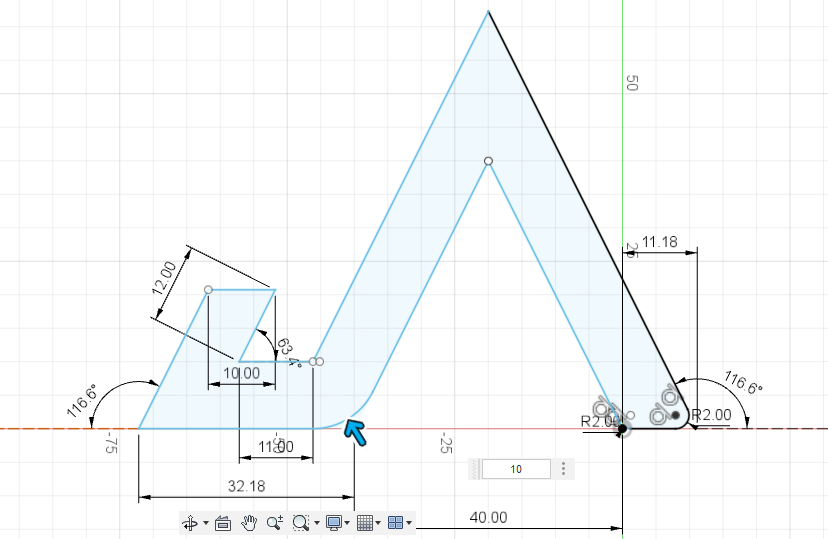Expand the Viewports dropdown arrow

[409, 523]
